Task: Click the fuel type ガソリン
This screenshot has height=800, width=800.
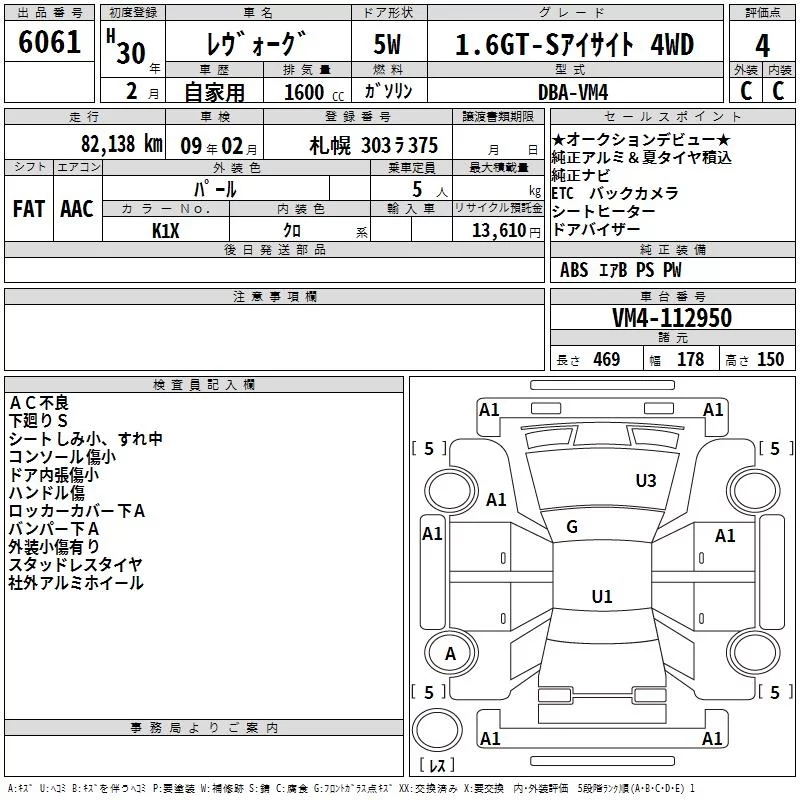Action: pyautogui.click(x=388, y=91)
